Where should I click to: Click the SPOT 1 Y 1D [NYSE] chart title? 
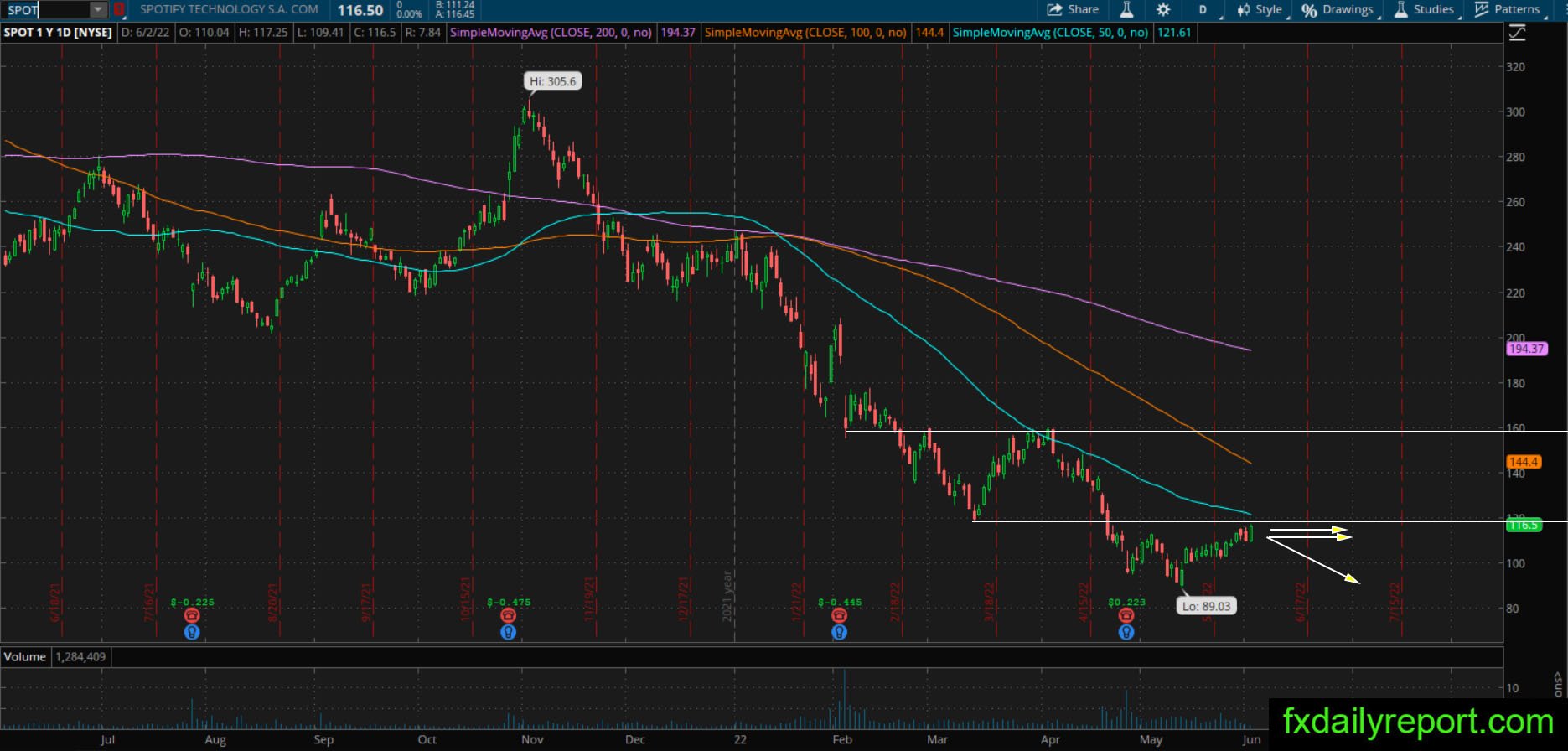58,33
